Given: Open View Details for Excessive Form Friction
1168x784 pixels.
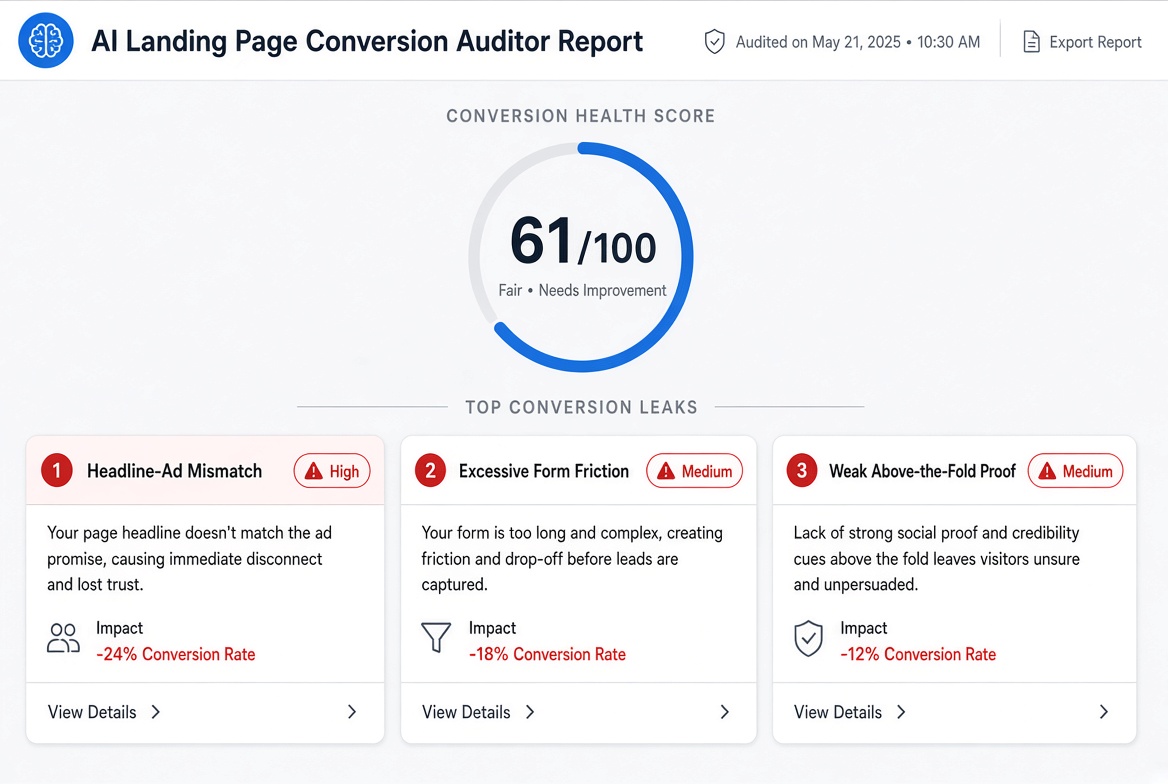Looking at the screenshot, I should 478,712.
